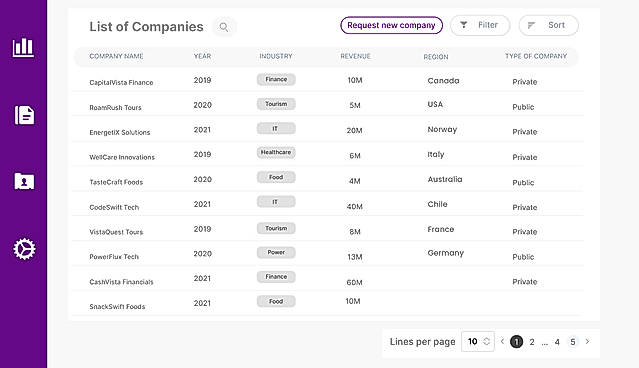The width and height of the screenshot is (639, 368).
Task: Click the Germany region cell
Action: [x=445, y=253]
